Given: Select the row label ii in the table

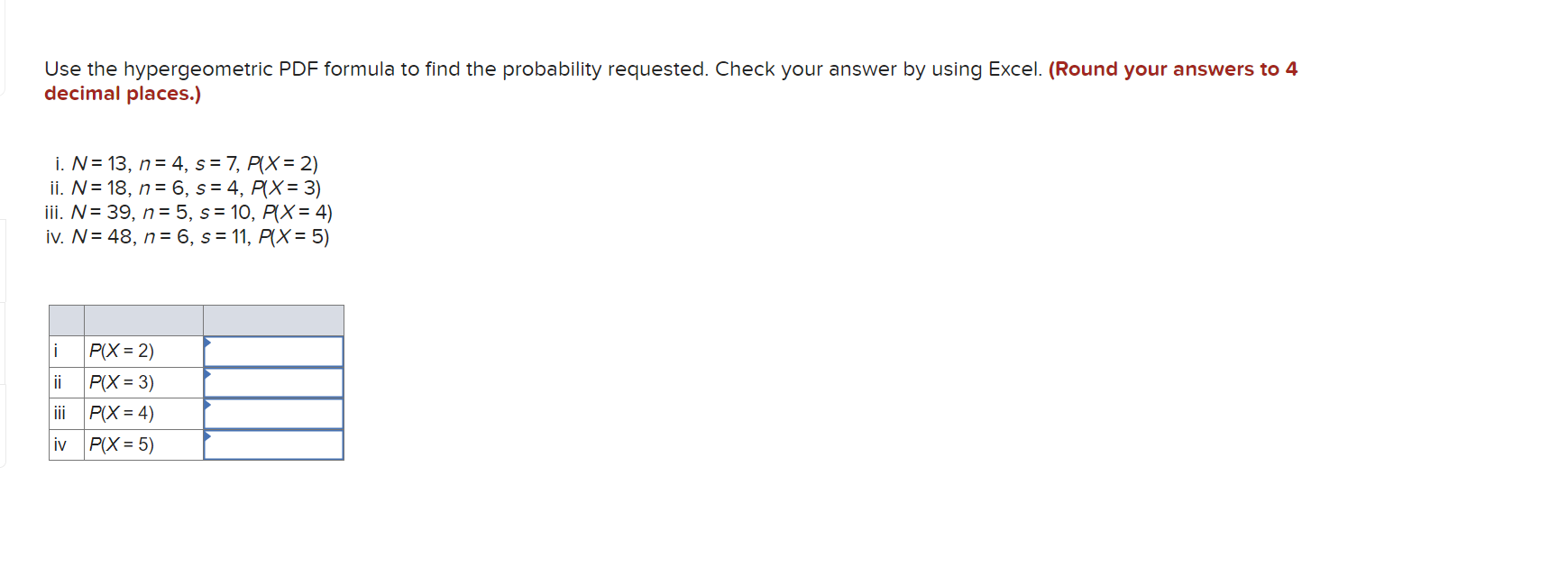Looking at the screenshot, I should pos(57,381).
